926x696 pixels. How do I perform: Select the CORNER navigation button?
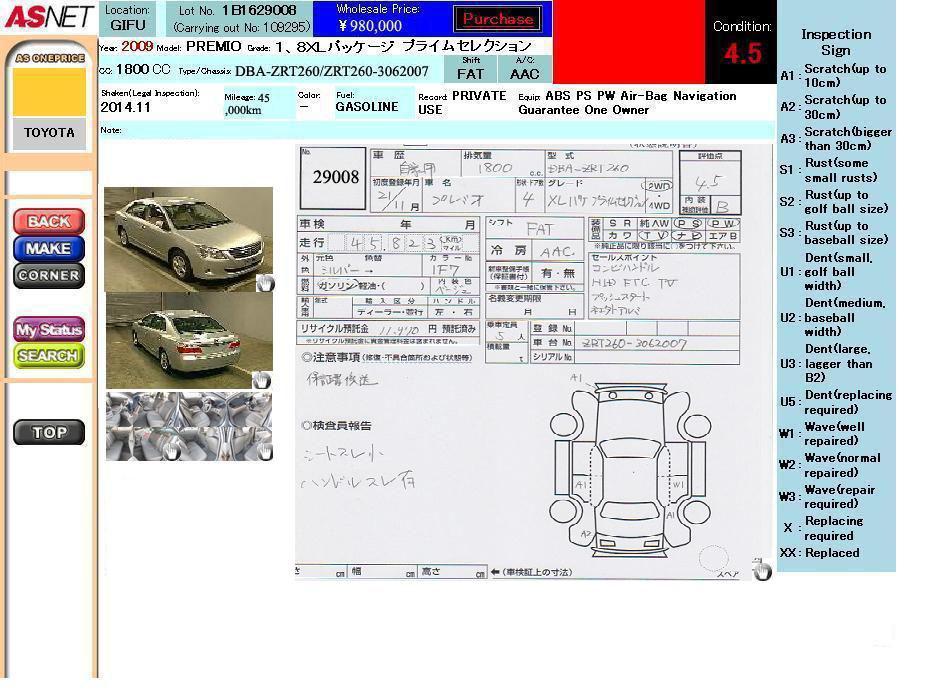pos(48,275)
